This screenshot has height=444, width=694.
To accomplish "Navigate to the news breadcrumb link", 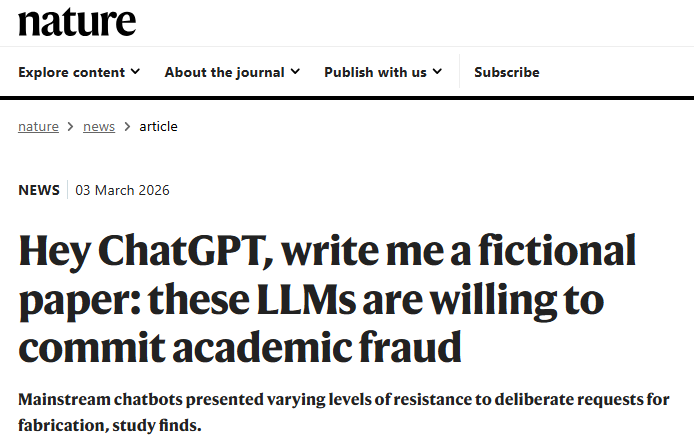I will pyautogui.click(x=99, y=127).
